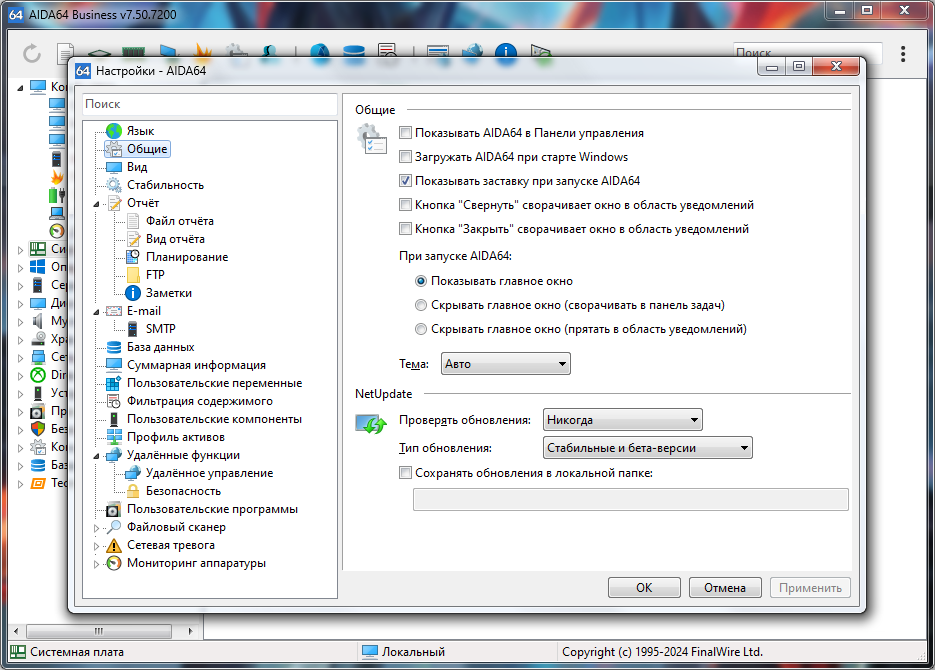Image resolution: width=935 pixels, height=670 pixels.
Task: Click the Report page icon in main toolbar
Action: [65, 54]
